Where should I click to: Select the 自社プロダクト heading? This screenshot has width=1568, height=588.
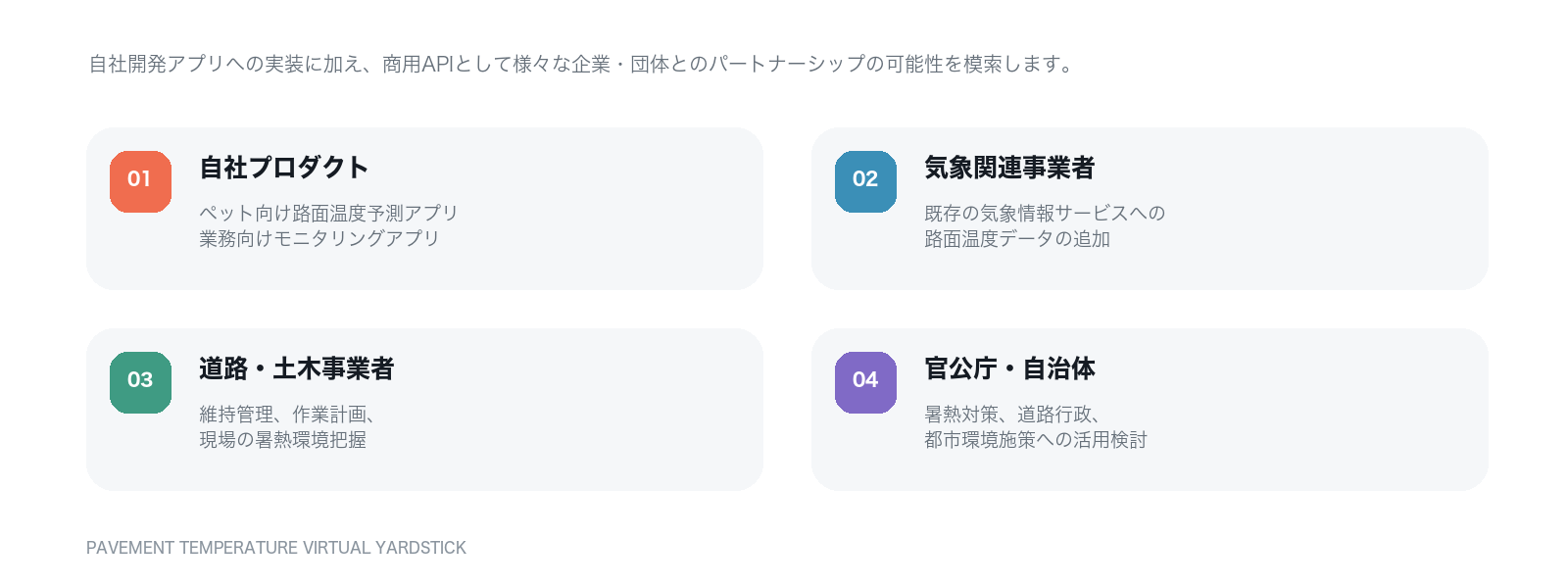(x=284, y=168)
